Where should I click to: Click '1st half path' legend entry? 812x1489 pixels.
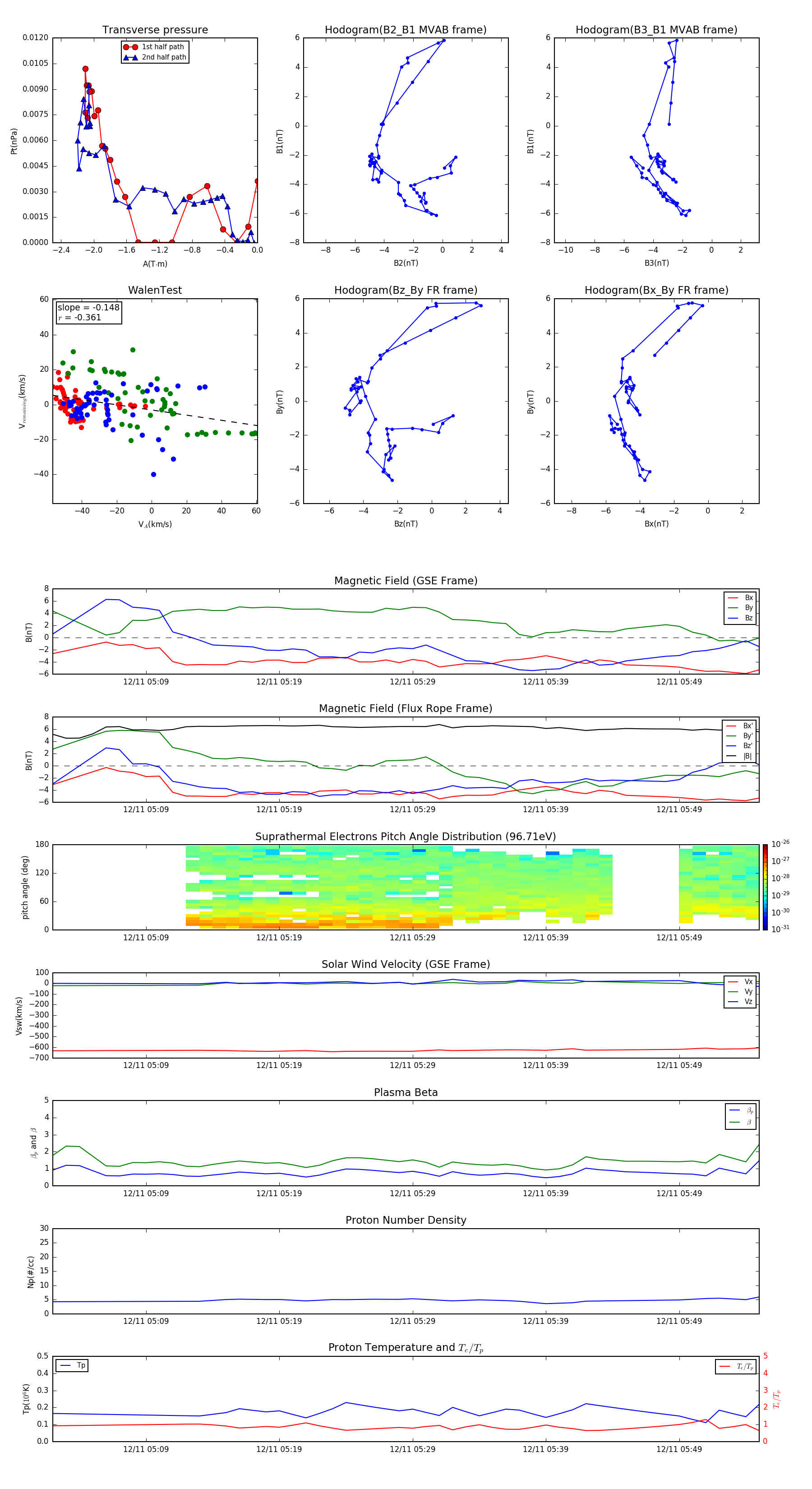(x=154, y=47)
